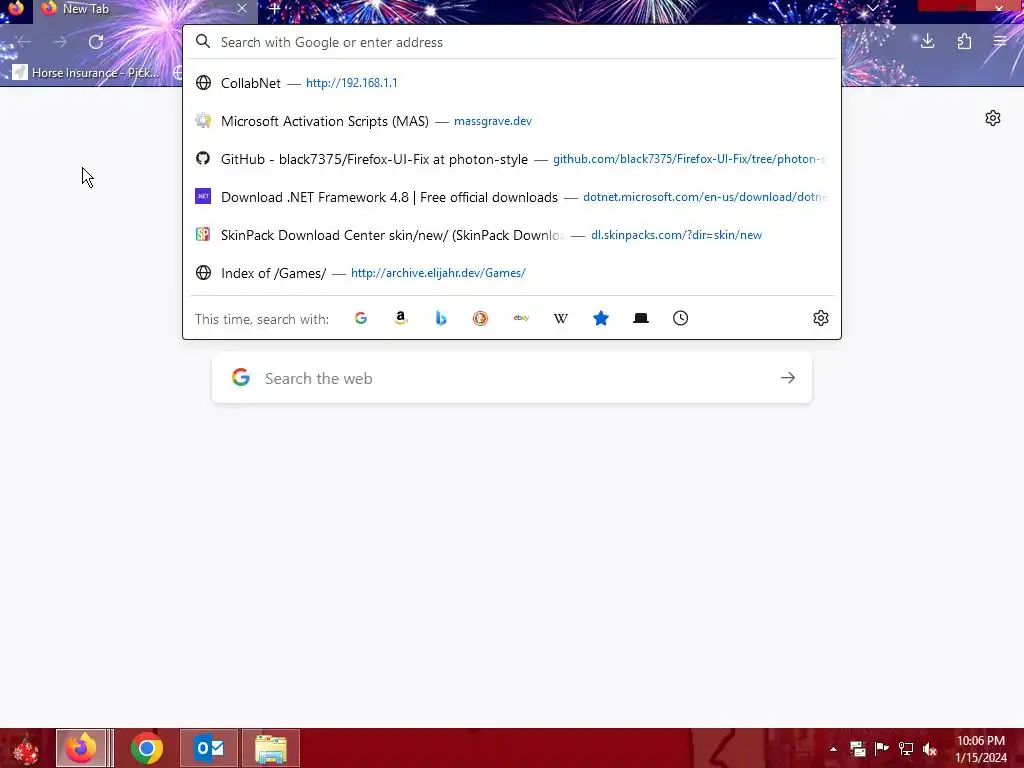The width and height of the screenshot is (1024, 768).
Task: Show hidden system tray icons
Action: pyautogui.click(x=833, y=749)
